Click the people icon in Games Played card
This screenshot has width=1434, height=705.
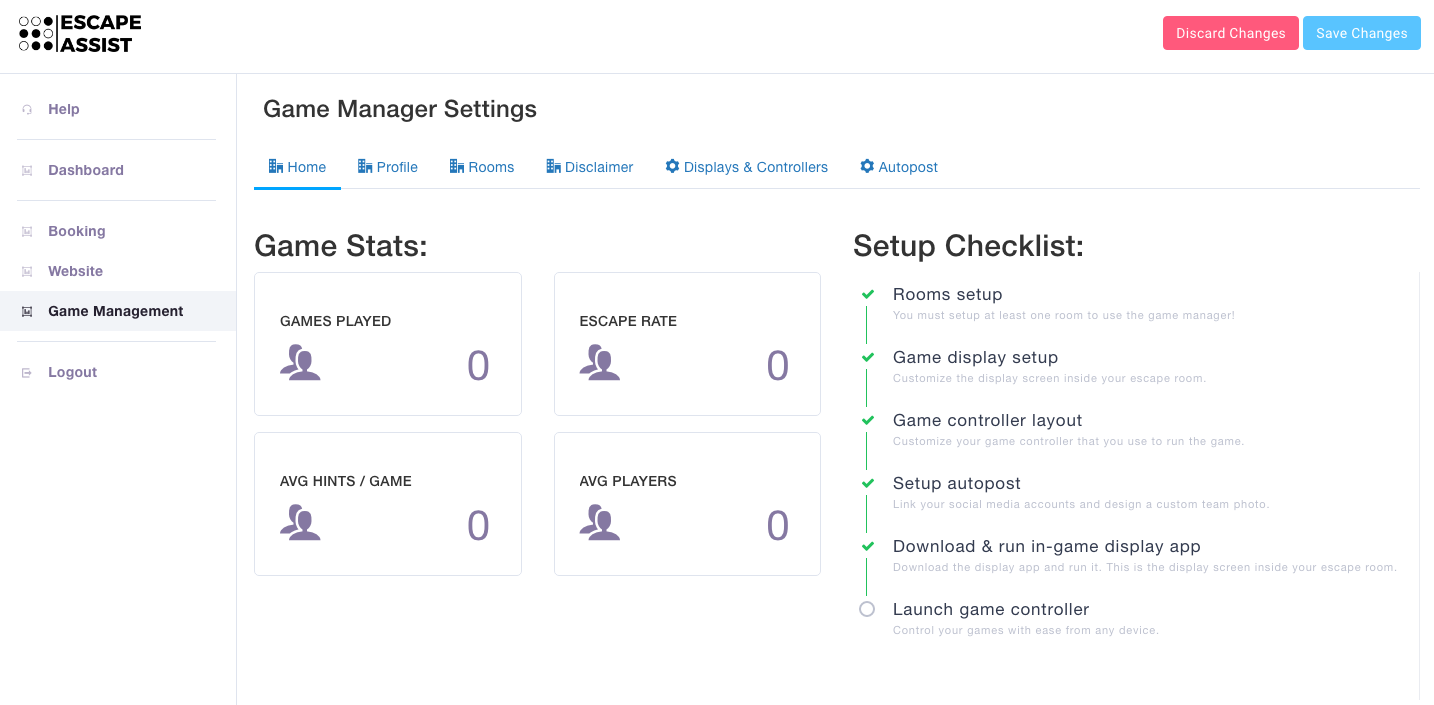click(300, 362)
